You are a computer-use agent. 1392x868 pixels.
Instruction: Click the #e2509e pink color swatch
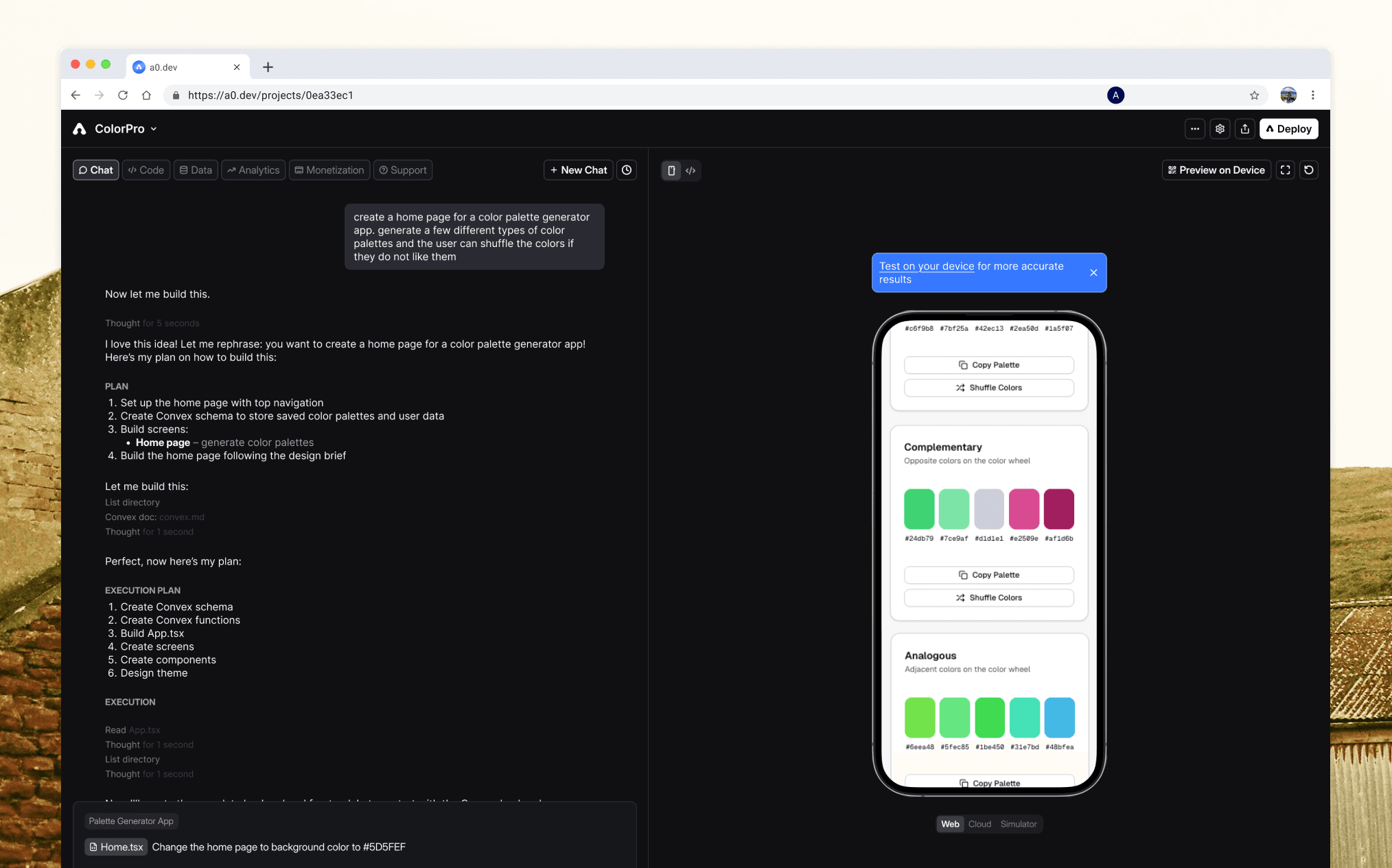[1023, 508]
